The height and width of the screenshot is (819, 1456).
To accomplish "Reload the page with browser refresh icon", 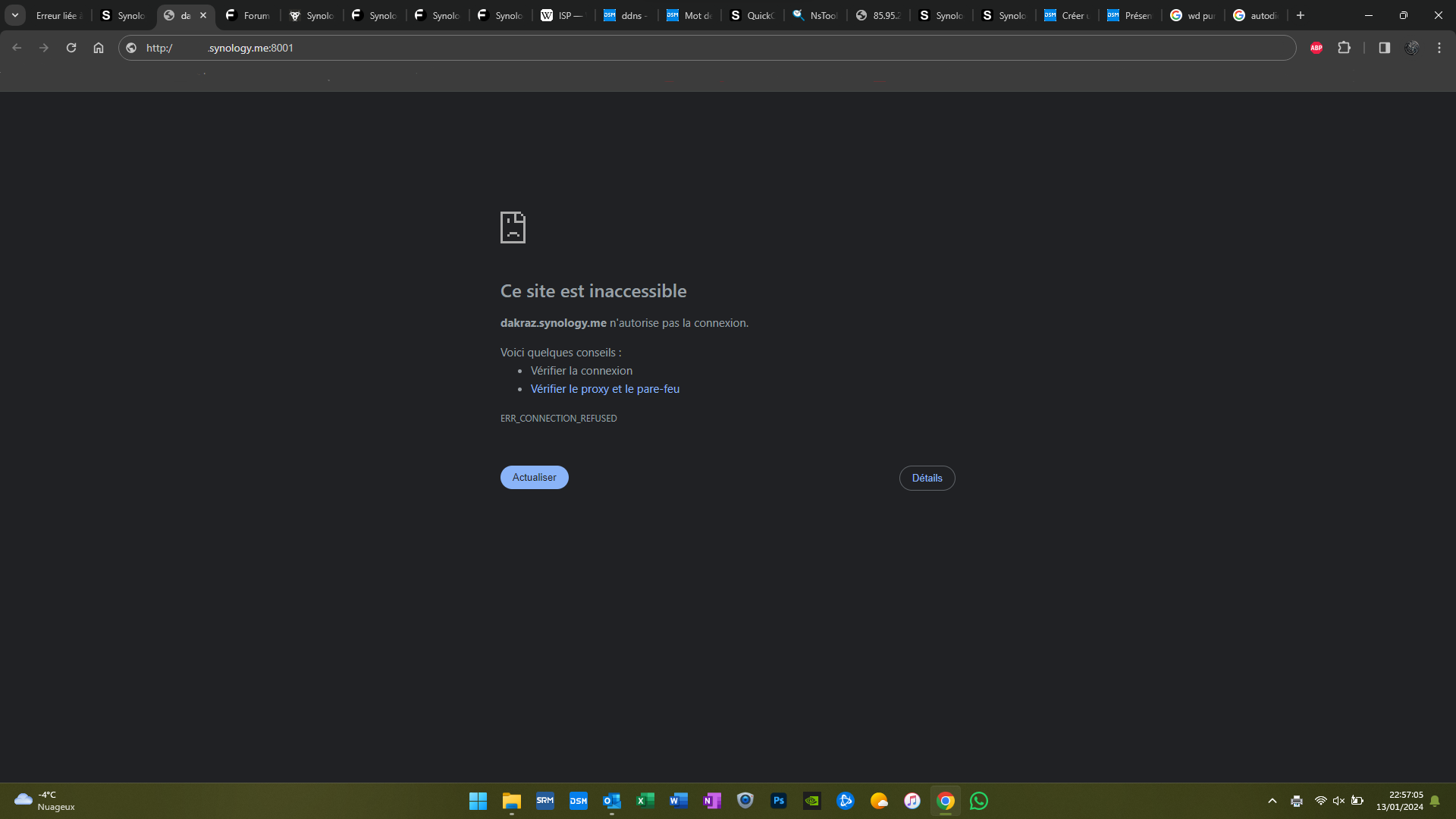I will click(x=71, y=48).
